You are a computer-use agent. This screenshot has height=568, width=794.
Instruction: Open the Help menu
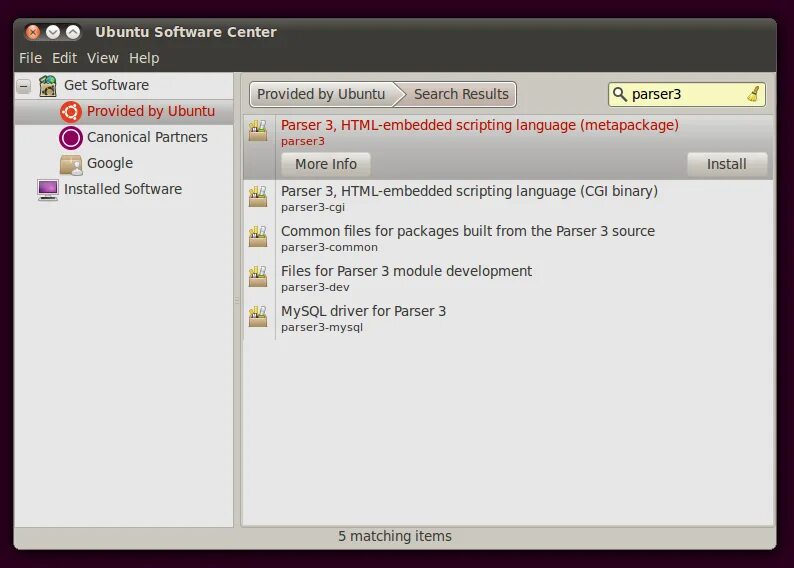click(144, 58)
